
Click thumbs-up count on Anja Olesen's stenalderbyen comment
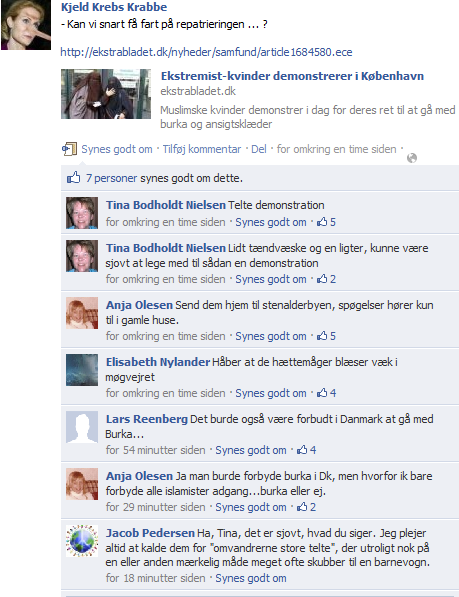click(327, 336)
